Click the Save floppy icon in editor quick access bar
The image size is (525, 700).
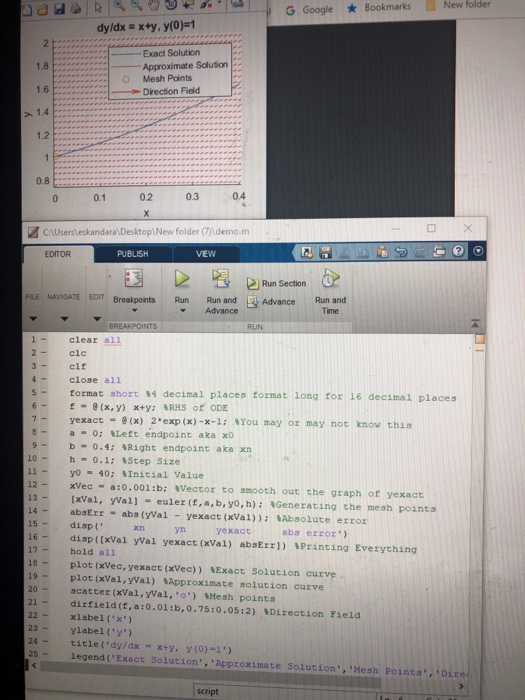[325, 252]
